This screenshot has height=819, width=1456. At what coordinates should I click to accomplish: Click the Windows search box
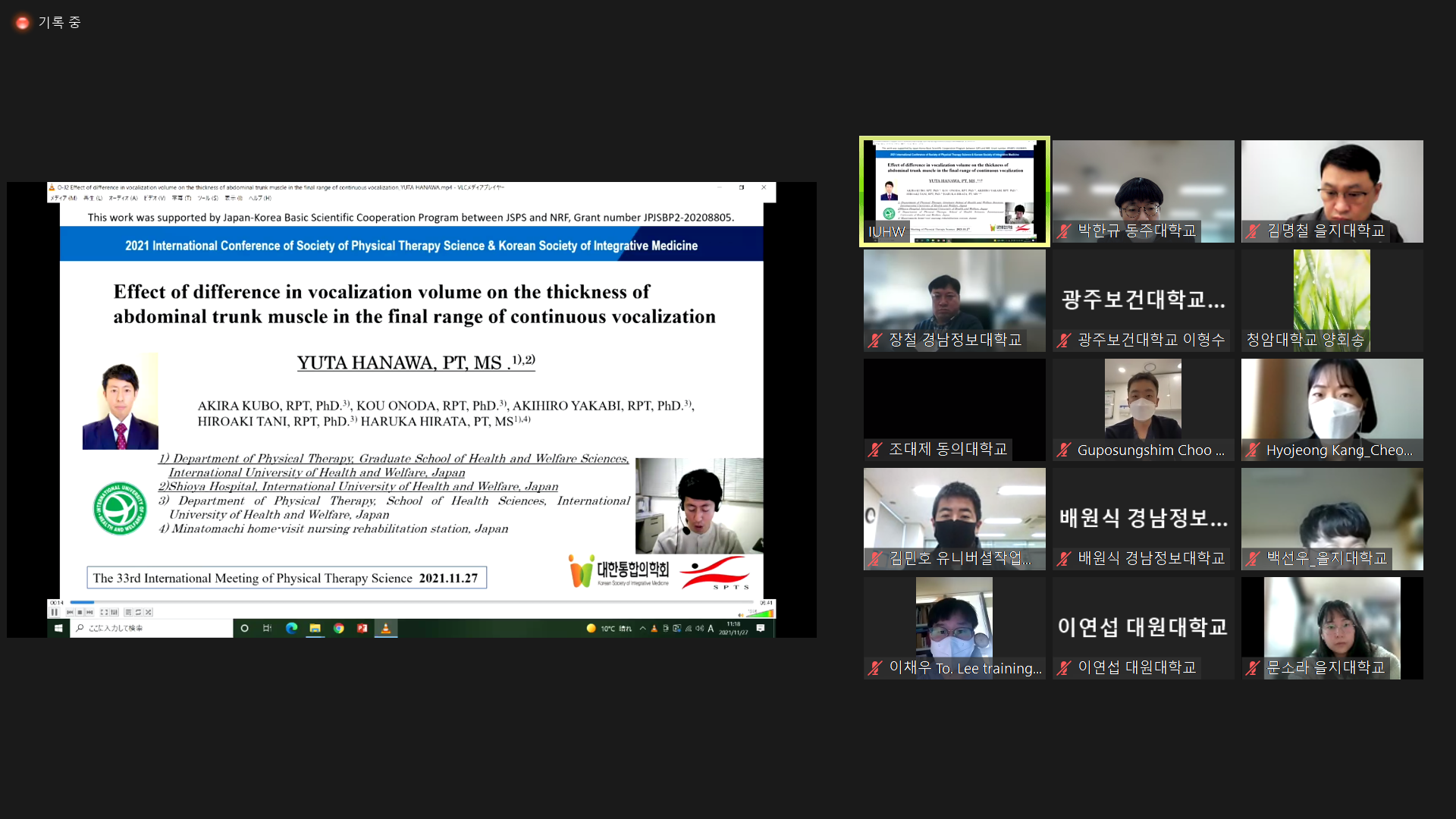[x=152, y=628]
